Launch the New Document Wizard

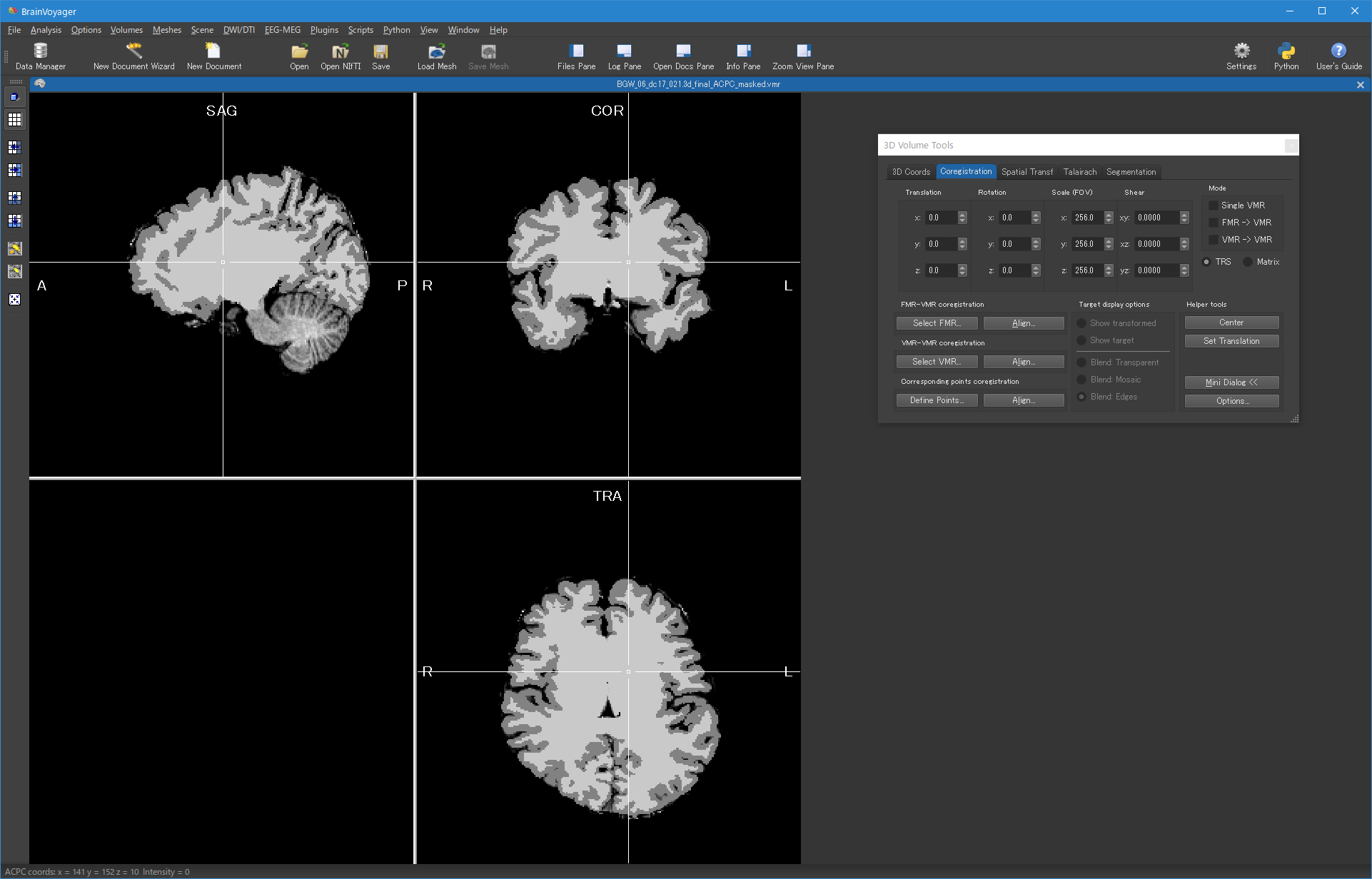(133, 56)
